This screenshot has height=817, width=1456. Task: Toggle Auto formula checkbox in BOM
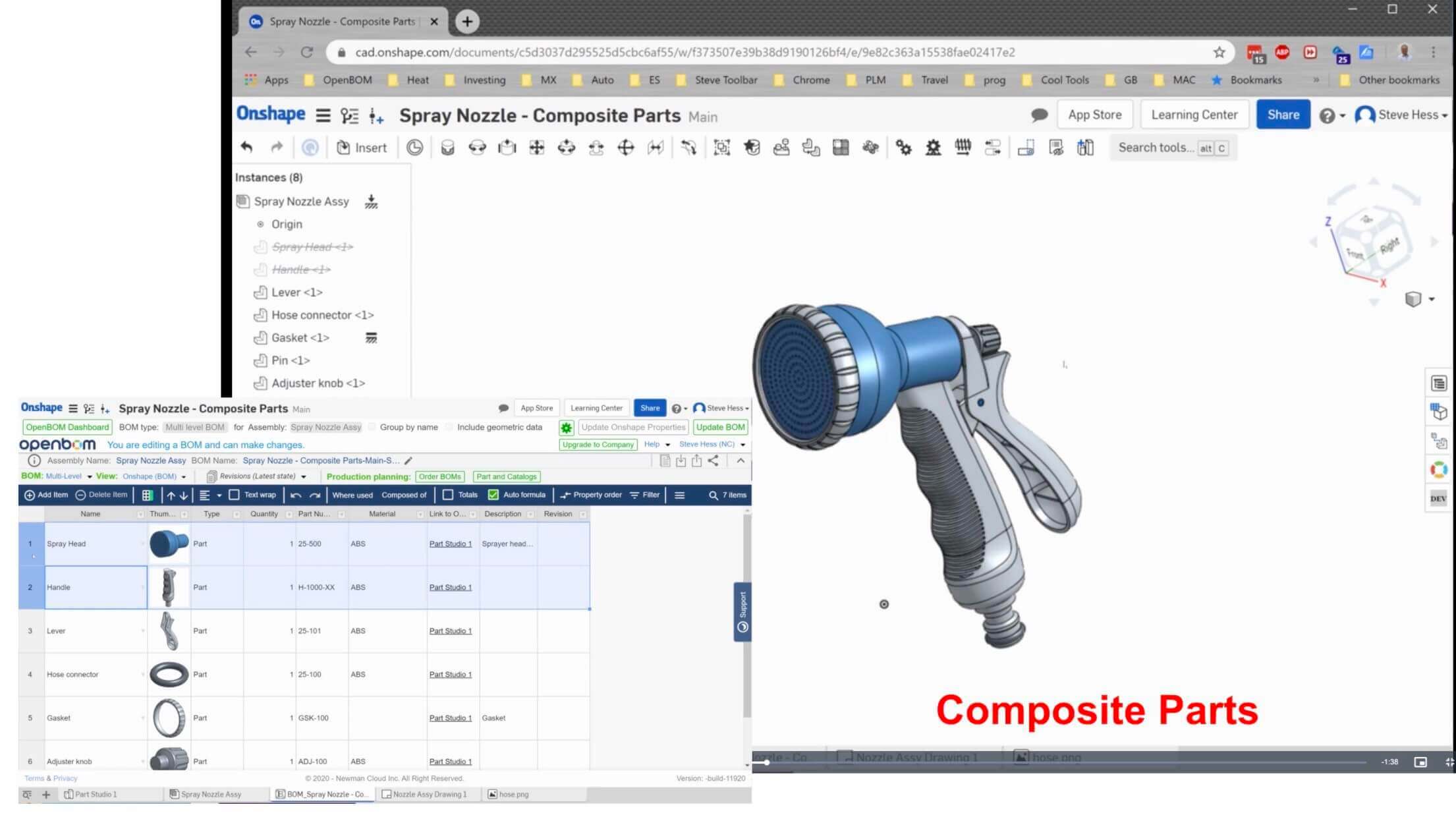click(x=494, y=494)
